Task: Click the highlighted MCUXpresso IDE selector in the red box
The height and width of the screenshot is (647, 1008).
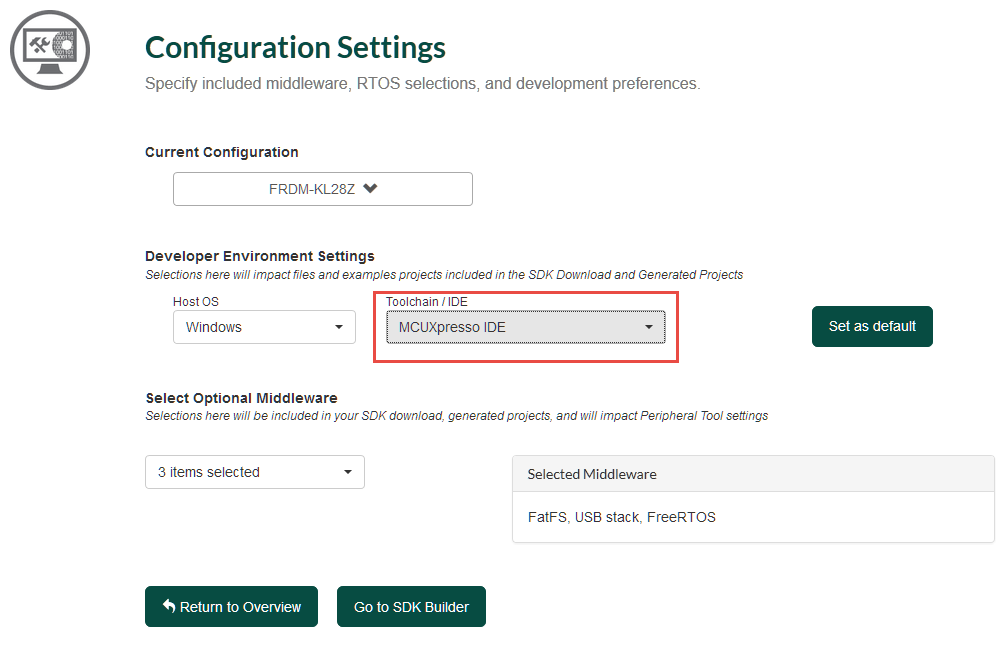Action: tap(526, 326)
